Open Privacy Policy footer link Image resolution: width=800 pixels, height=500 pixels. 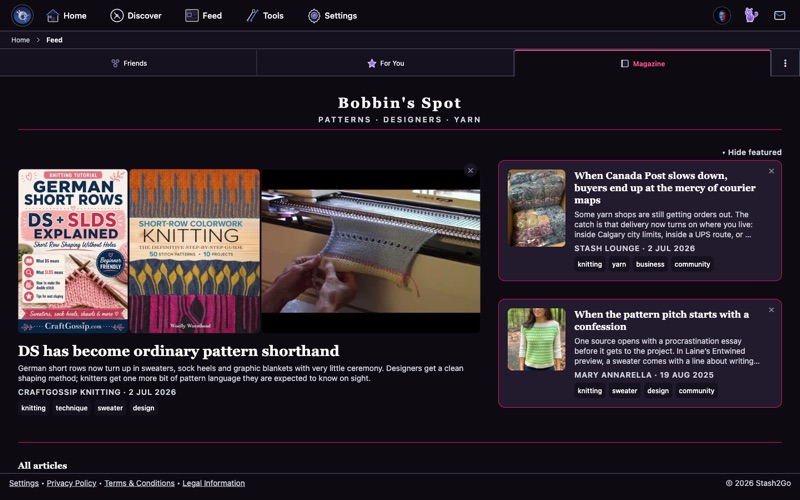coord(71,483)
